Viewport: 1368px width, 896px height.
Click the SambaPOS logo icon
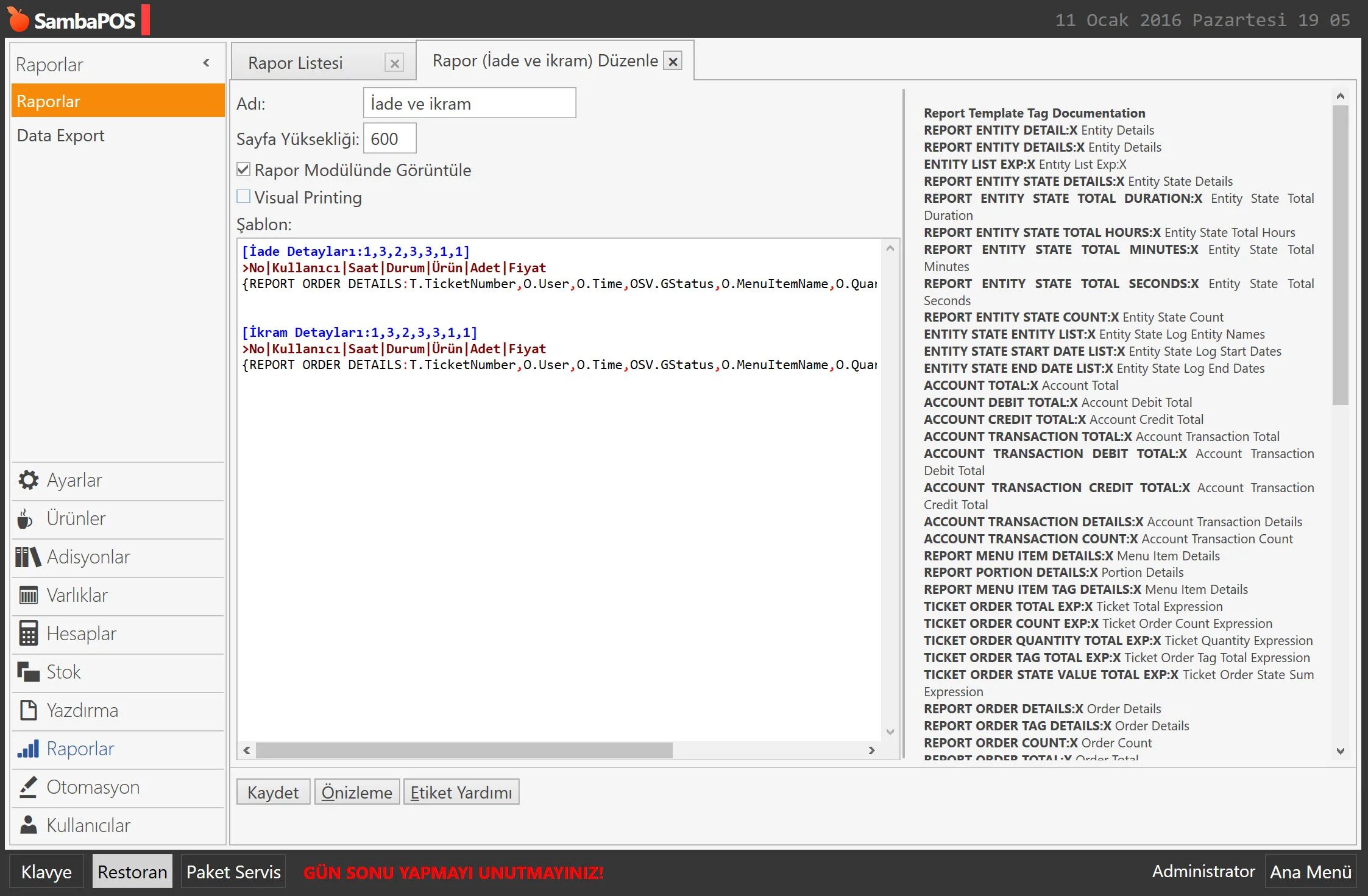tap(18, 19)
